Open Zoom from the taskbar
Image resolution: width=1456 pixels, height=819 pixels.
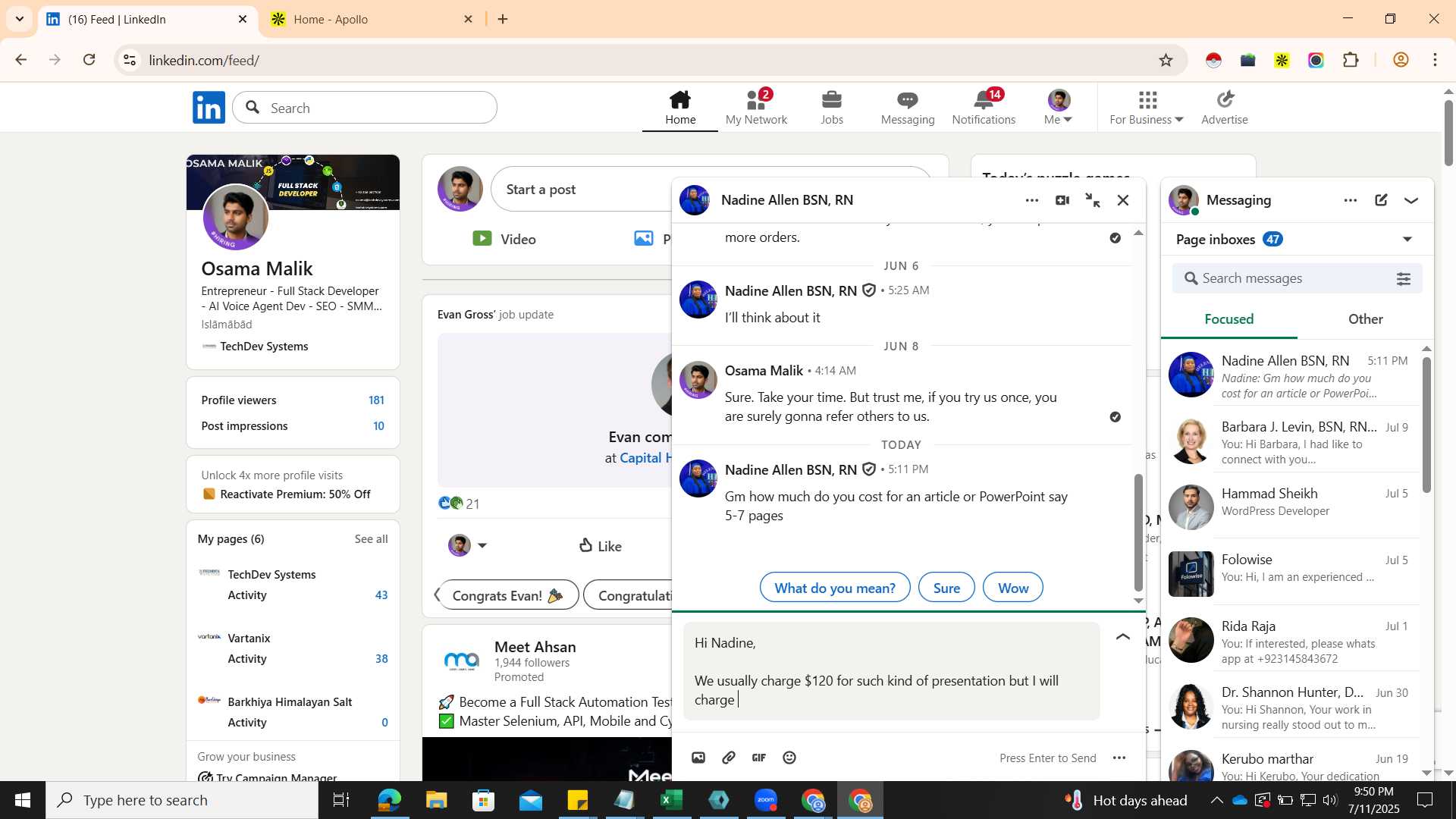click(x=766, y=800)
